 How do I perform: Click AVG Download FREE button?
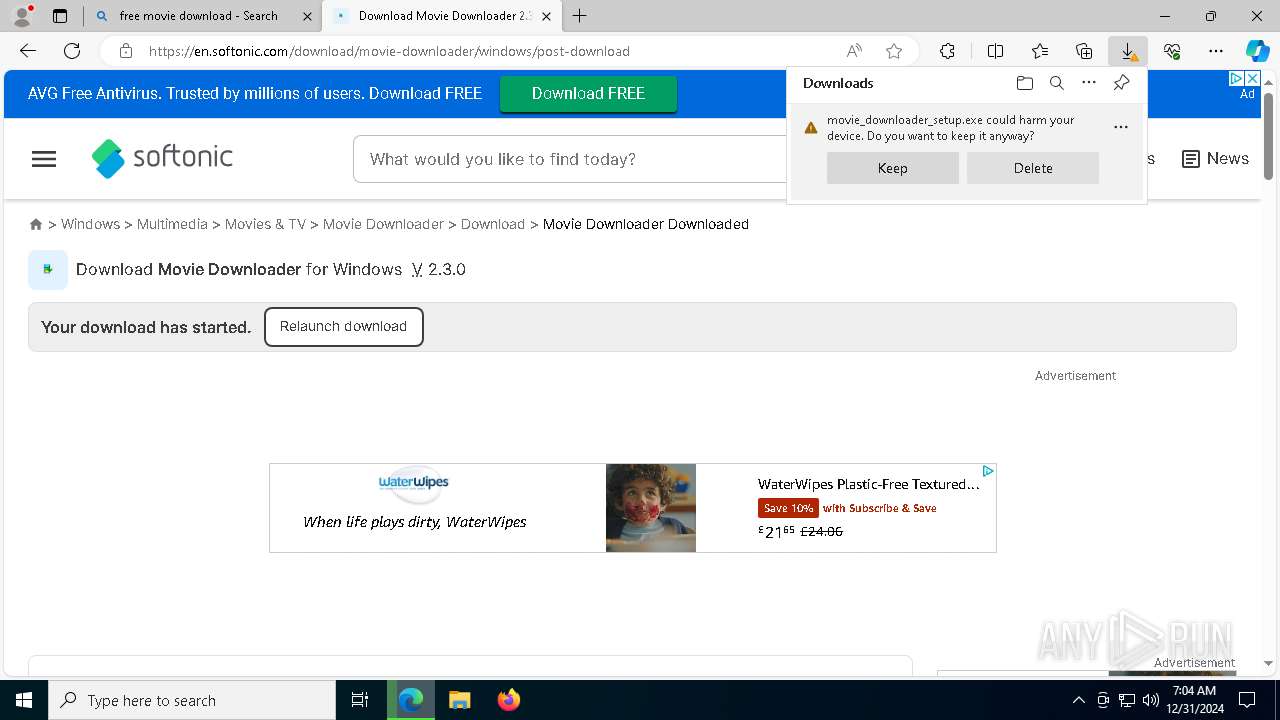(x=588, y=94)
